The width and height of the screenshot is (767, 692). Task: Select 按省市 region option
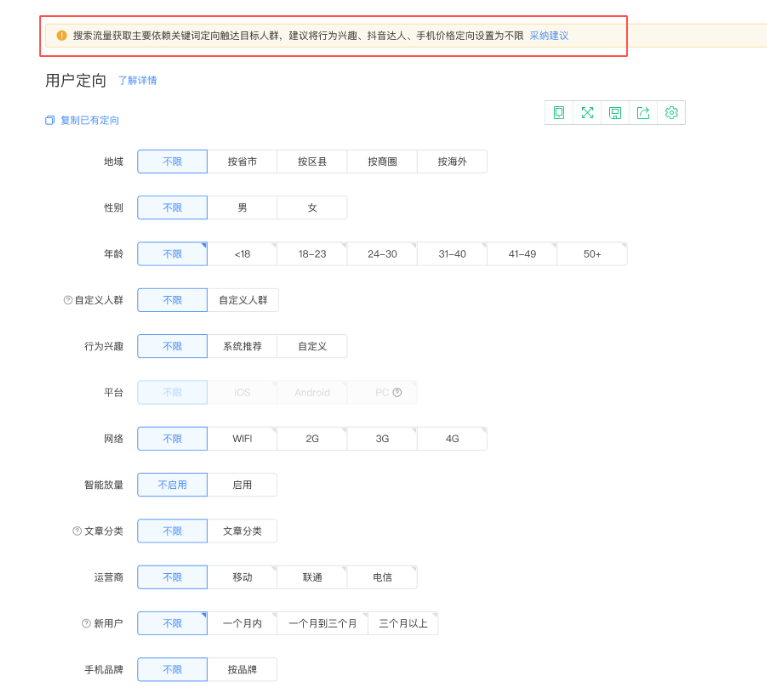242,161
